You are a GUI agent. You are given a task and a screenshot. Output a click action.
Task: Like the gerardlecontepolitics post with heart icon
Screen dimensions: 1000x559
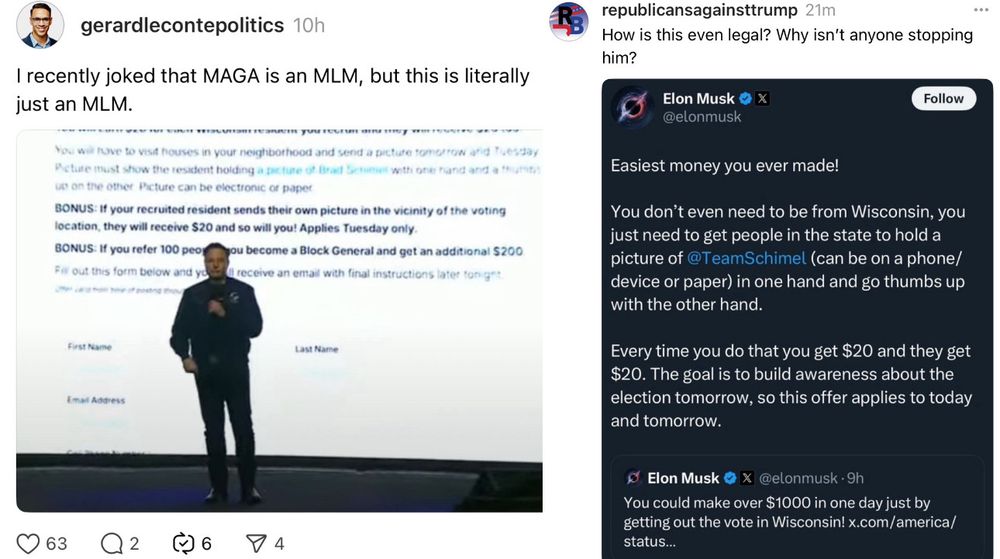(x=29, y=543)
